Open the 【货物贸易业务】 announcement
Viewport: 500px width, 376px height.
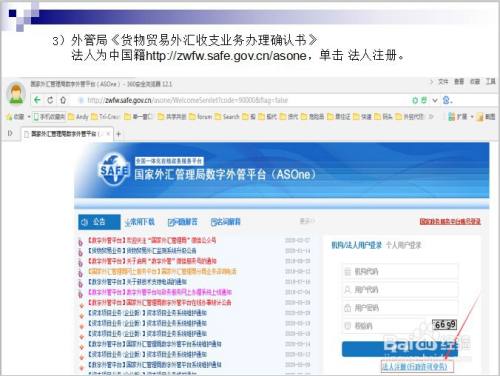pos(142,251)
